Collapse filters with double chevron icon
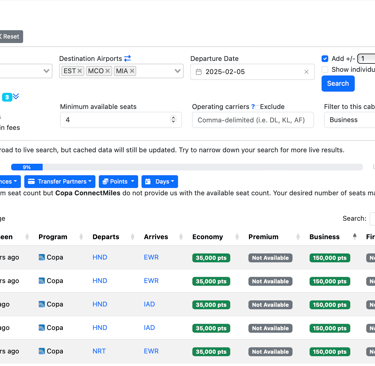375x366 pixels. click(x=16, y=97)
